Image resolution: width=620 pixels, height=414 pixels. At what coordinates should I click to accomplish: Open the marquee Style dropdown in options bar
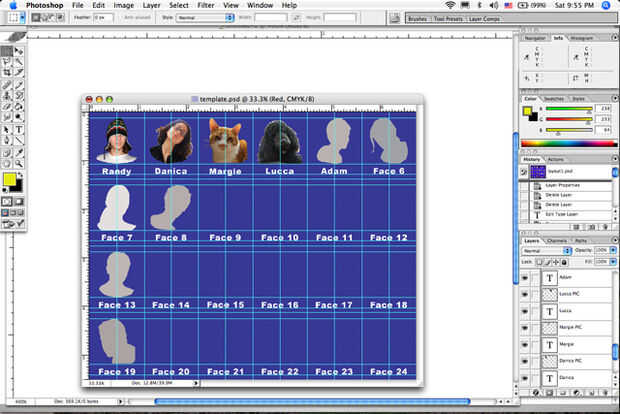[205, 18]
